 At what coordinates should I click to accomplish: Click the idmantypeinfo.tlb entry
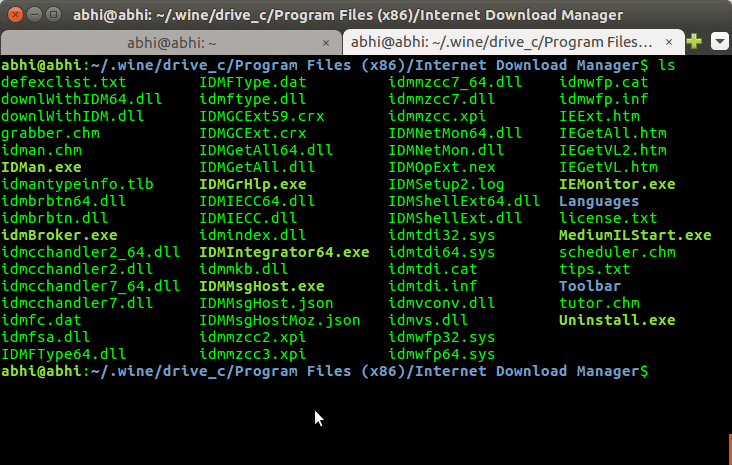(x=77, y=184)
